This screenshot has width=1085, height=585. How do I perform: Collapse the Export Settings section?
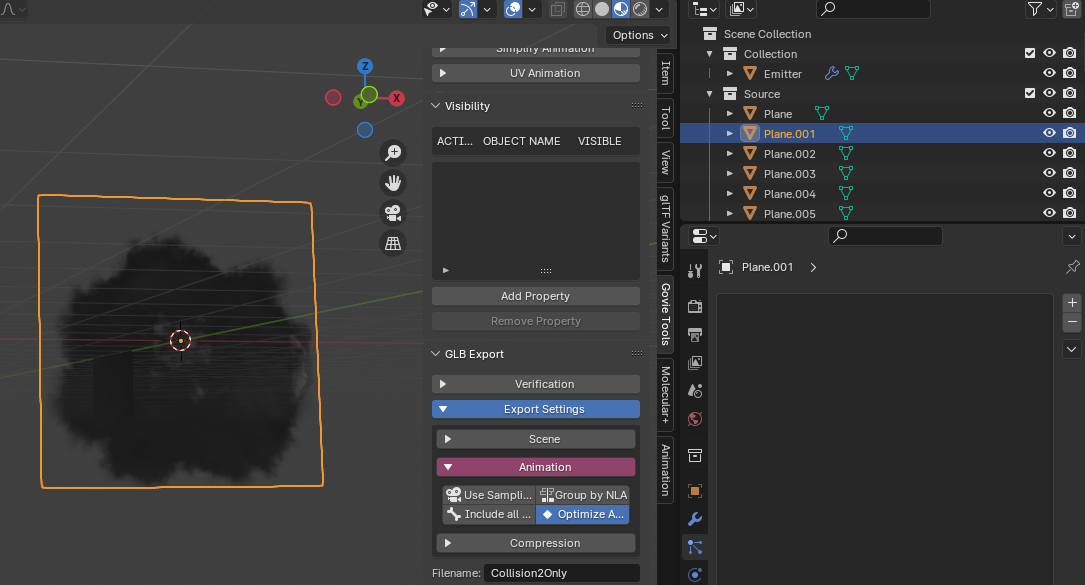click(x=536, y=409)
